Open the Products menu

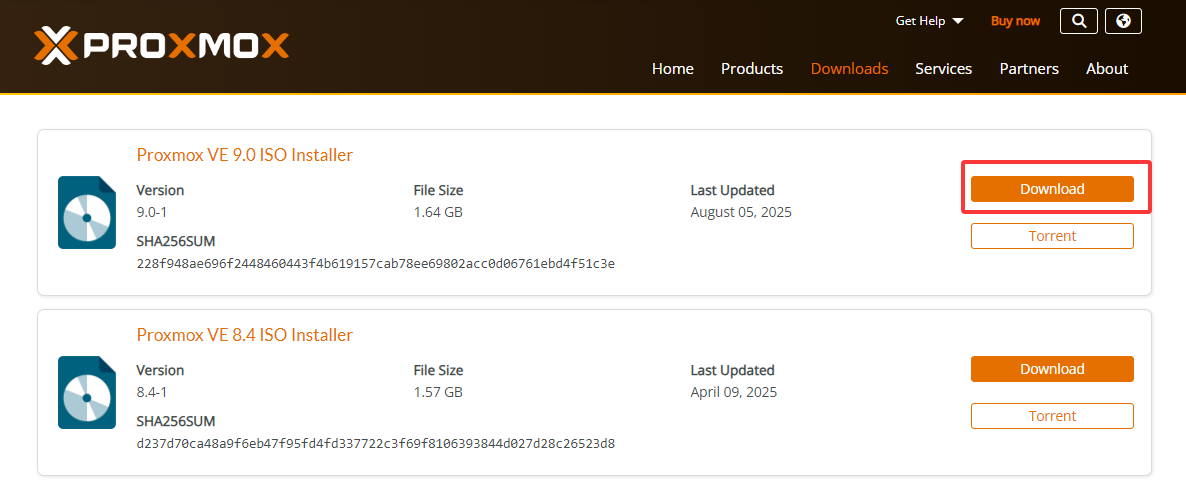752,69
